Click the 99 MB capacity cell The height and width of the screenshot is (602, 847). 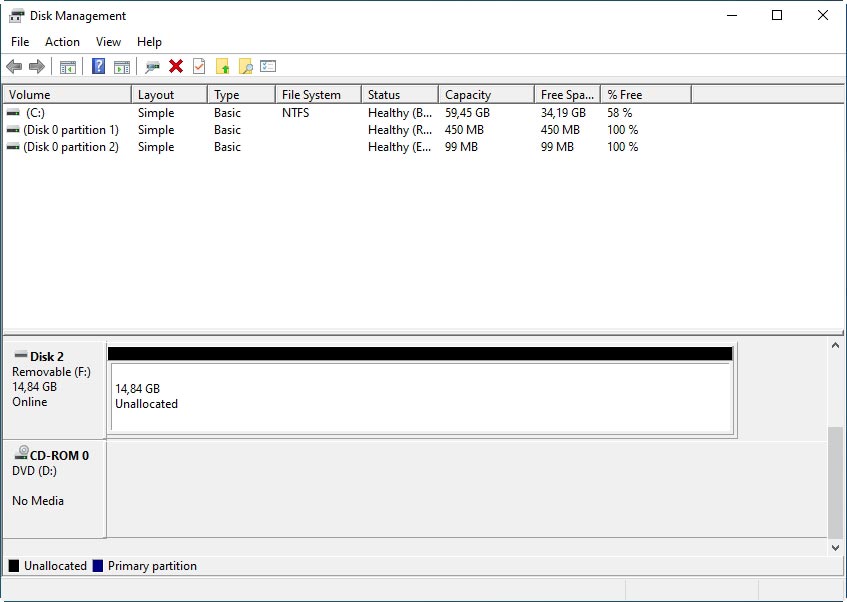tap(461, 147)
